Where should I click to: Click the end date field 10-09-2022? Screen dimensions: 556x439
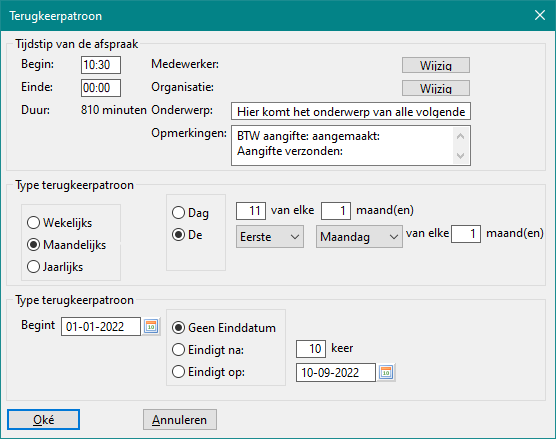pos(335,372)
